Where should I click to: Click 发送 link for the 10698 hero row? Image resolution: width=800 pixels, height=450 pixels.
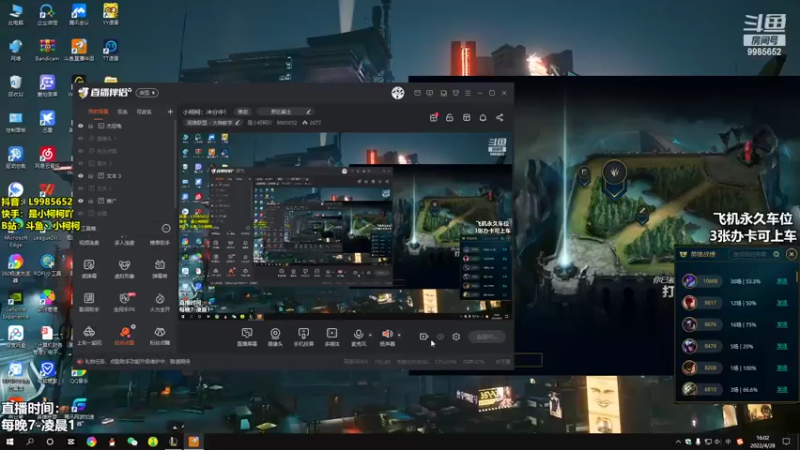coord(782,281)
